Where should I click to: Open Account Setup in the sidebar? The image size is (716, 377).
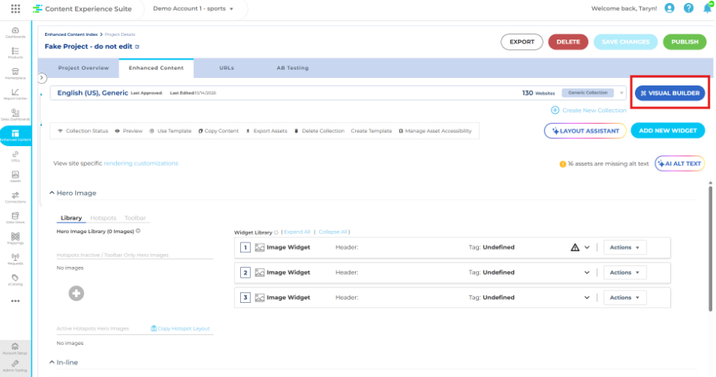pos(16,349)
